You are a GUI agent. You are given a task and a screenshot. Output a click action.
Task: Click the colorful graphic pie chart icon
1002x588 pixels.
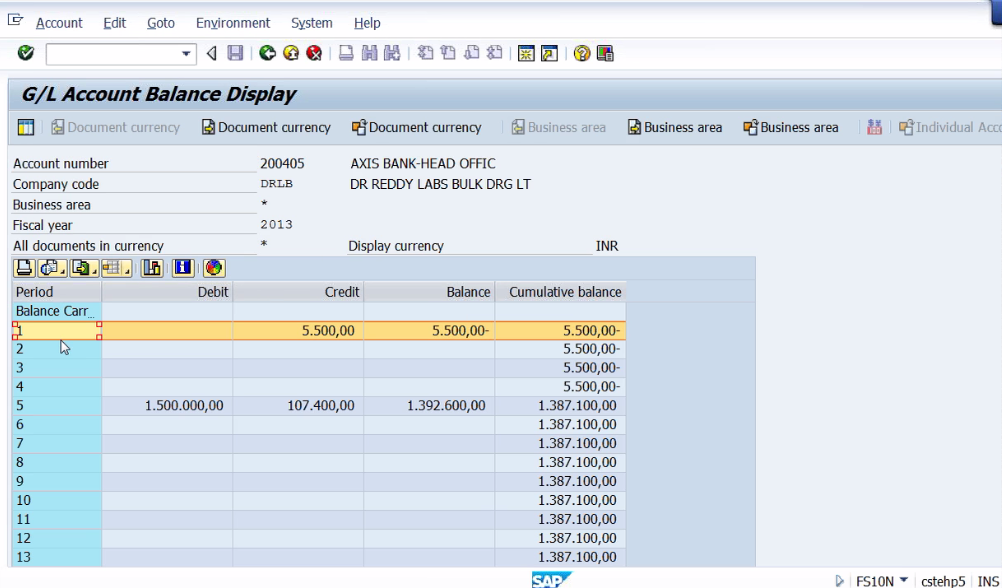tap(214, 268)
